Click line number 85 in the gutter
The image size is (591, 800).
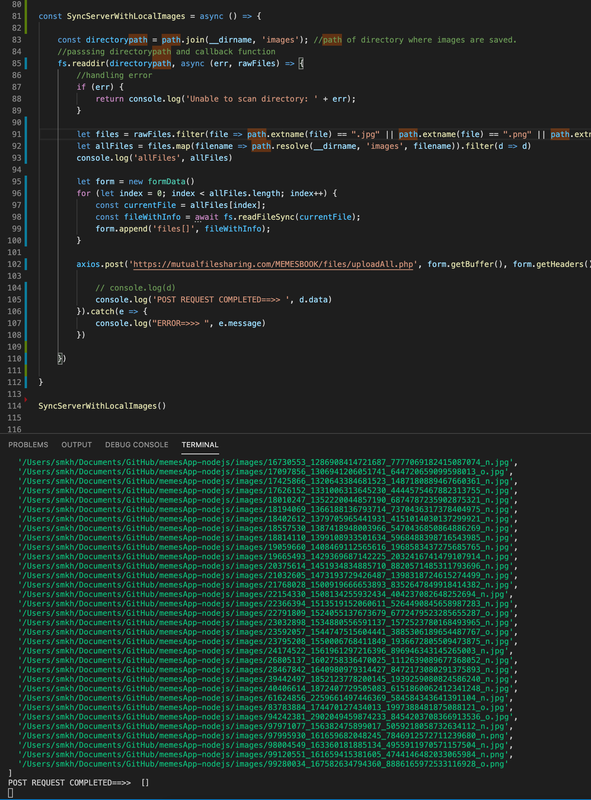point(16,63)
